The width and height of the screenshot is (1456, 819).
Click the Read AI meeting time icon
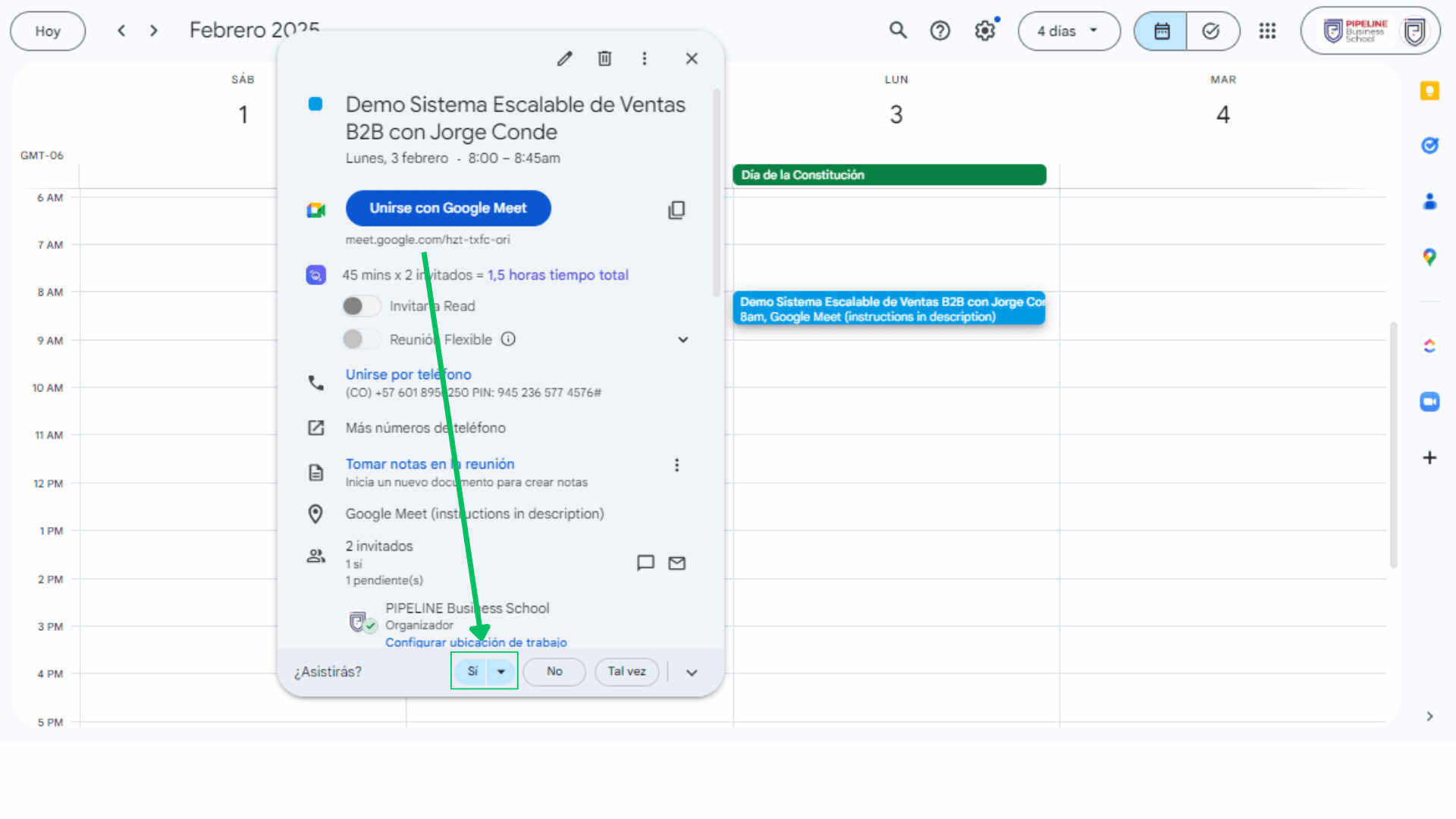(316, 275)
